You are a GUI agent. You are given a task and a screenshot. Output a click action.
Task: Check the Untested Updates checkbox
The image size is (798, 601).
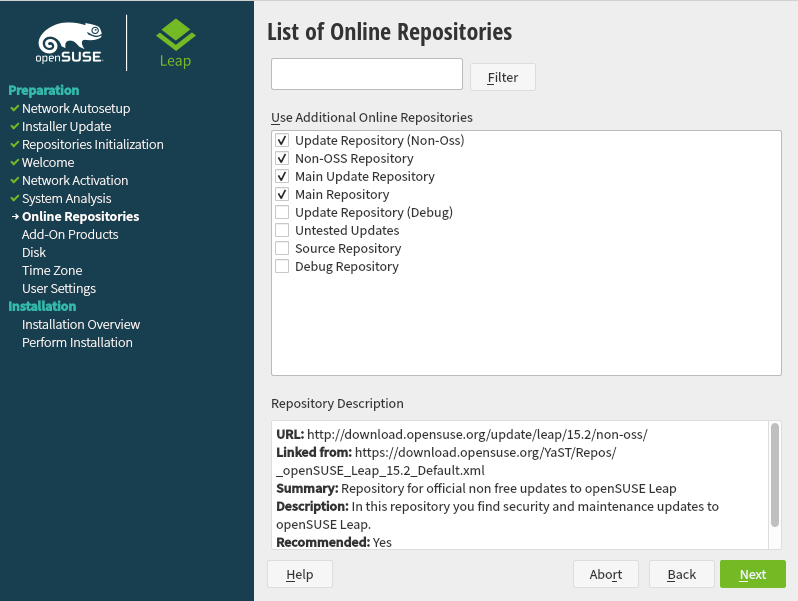[x=282, y=231]
